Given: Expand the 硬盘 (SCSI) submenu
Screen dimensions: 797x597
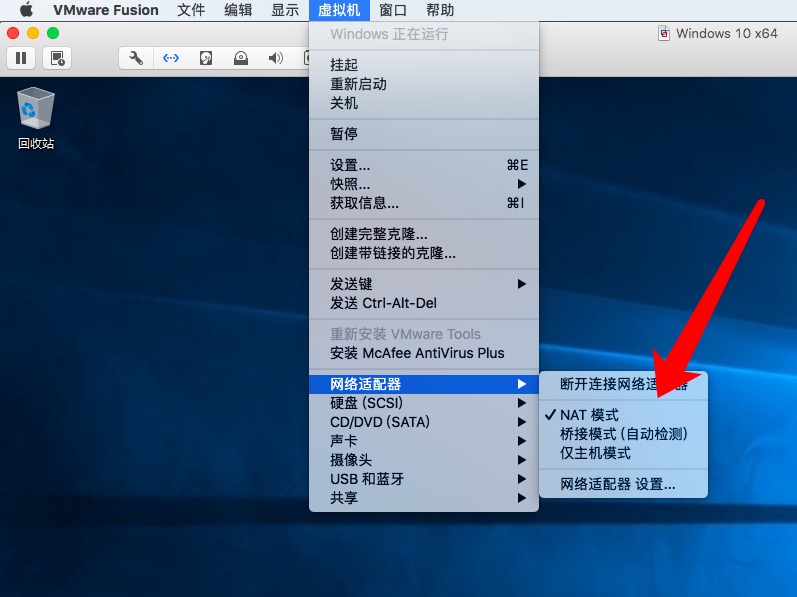Looking at the screenshot, I should (424, 403).
